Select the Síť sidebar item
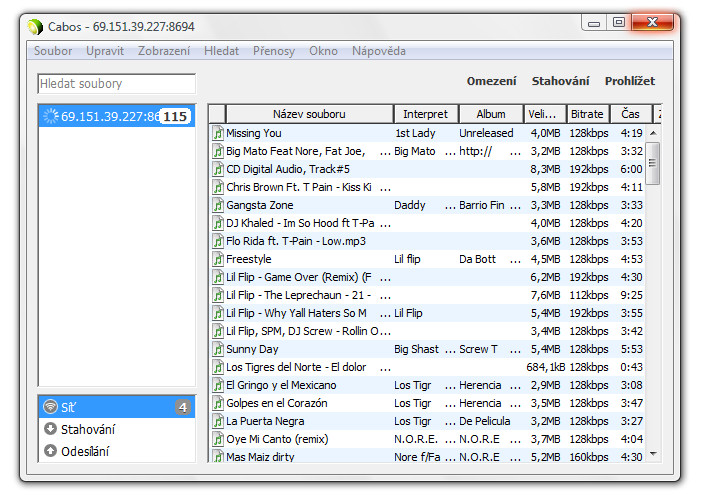The width and height of the screenshot is (703, 497). pos(117,407)
